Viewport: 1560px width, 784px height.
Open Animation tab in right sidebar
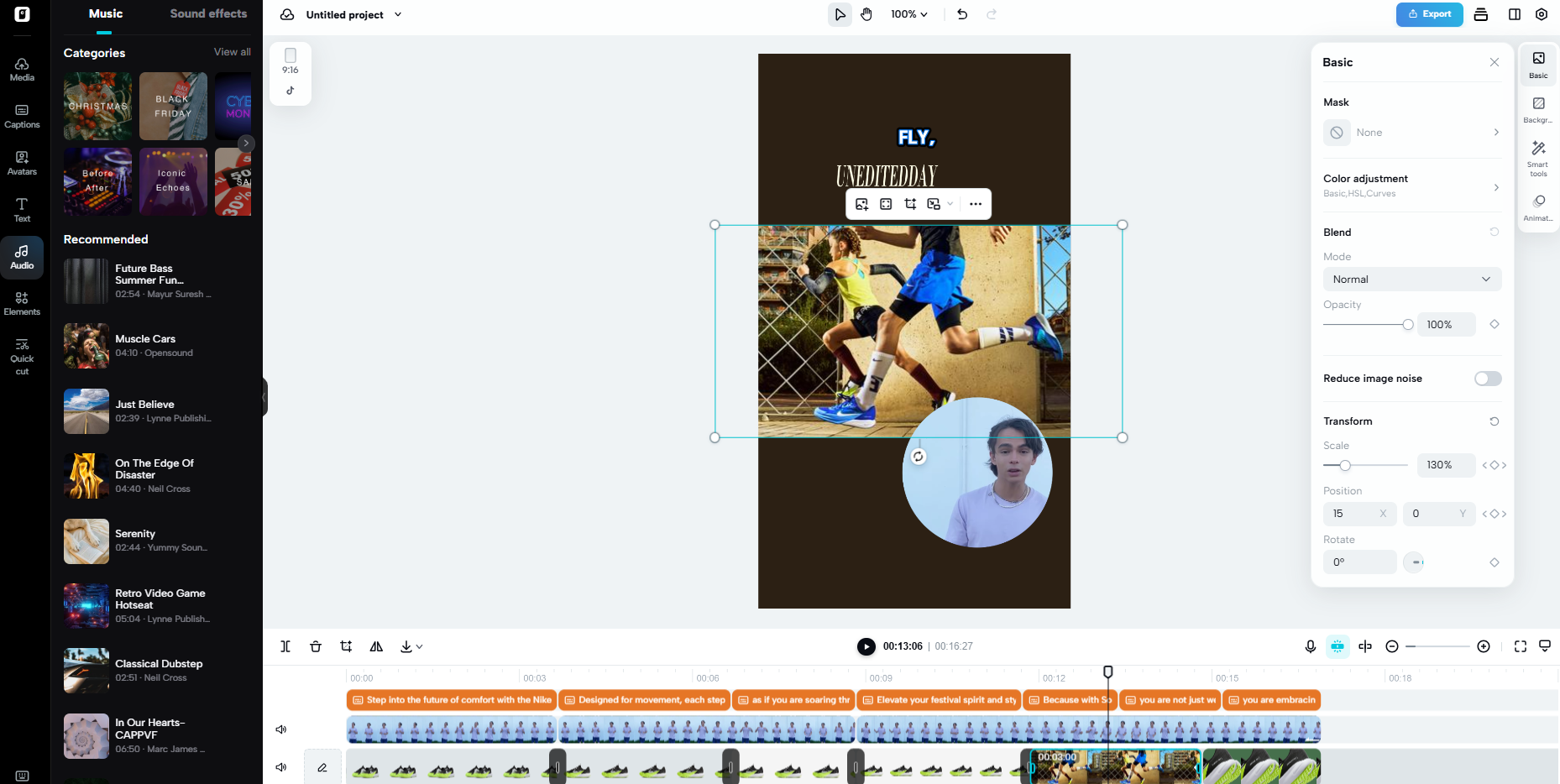click(x=1538, y=208)
